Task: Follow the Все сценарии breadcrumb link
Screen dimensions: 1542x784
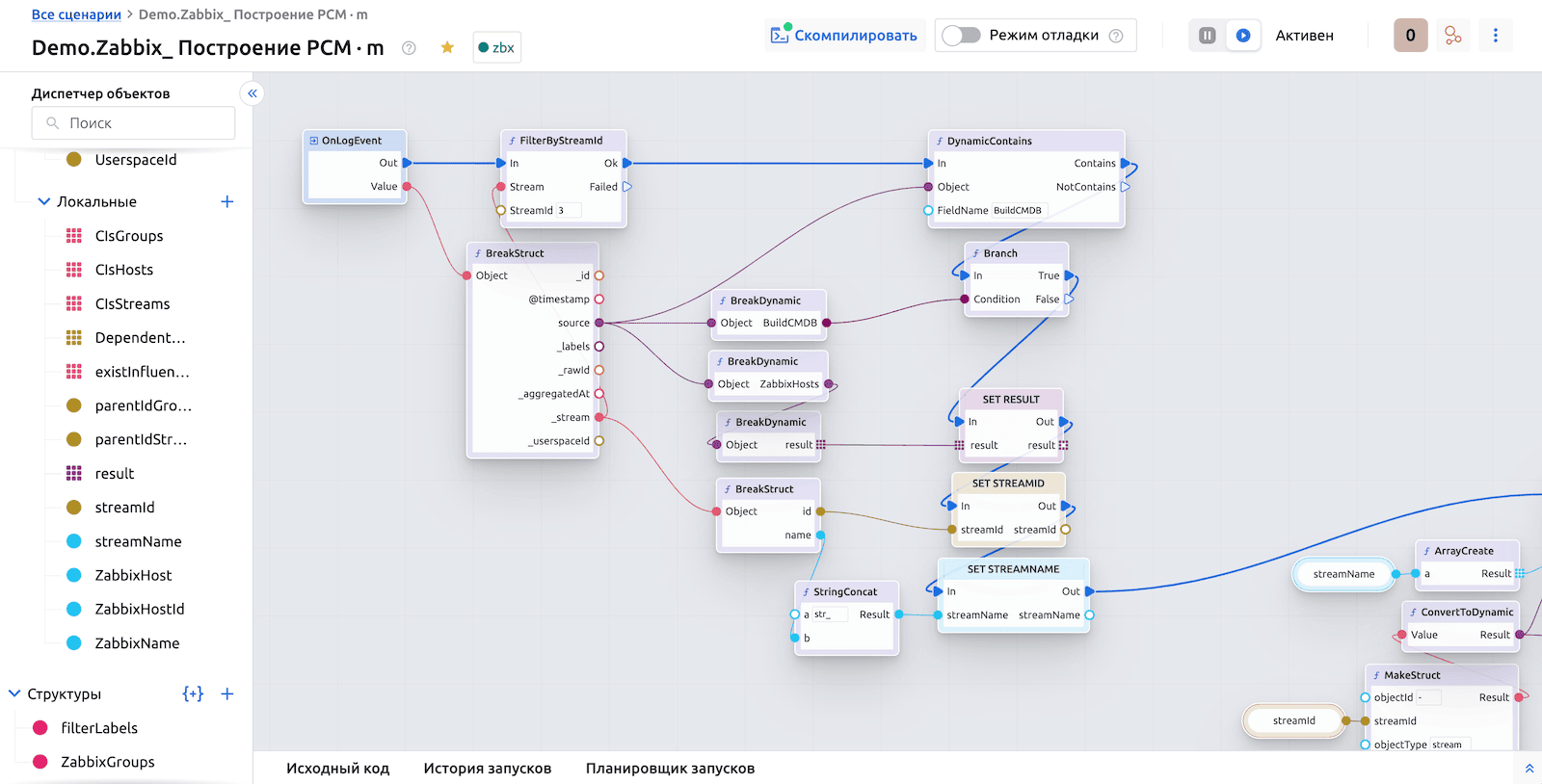Action: pyautogui.click(x=76, y=14)
